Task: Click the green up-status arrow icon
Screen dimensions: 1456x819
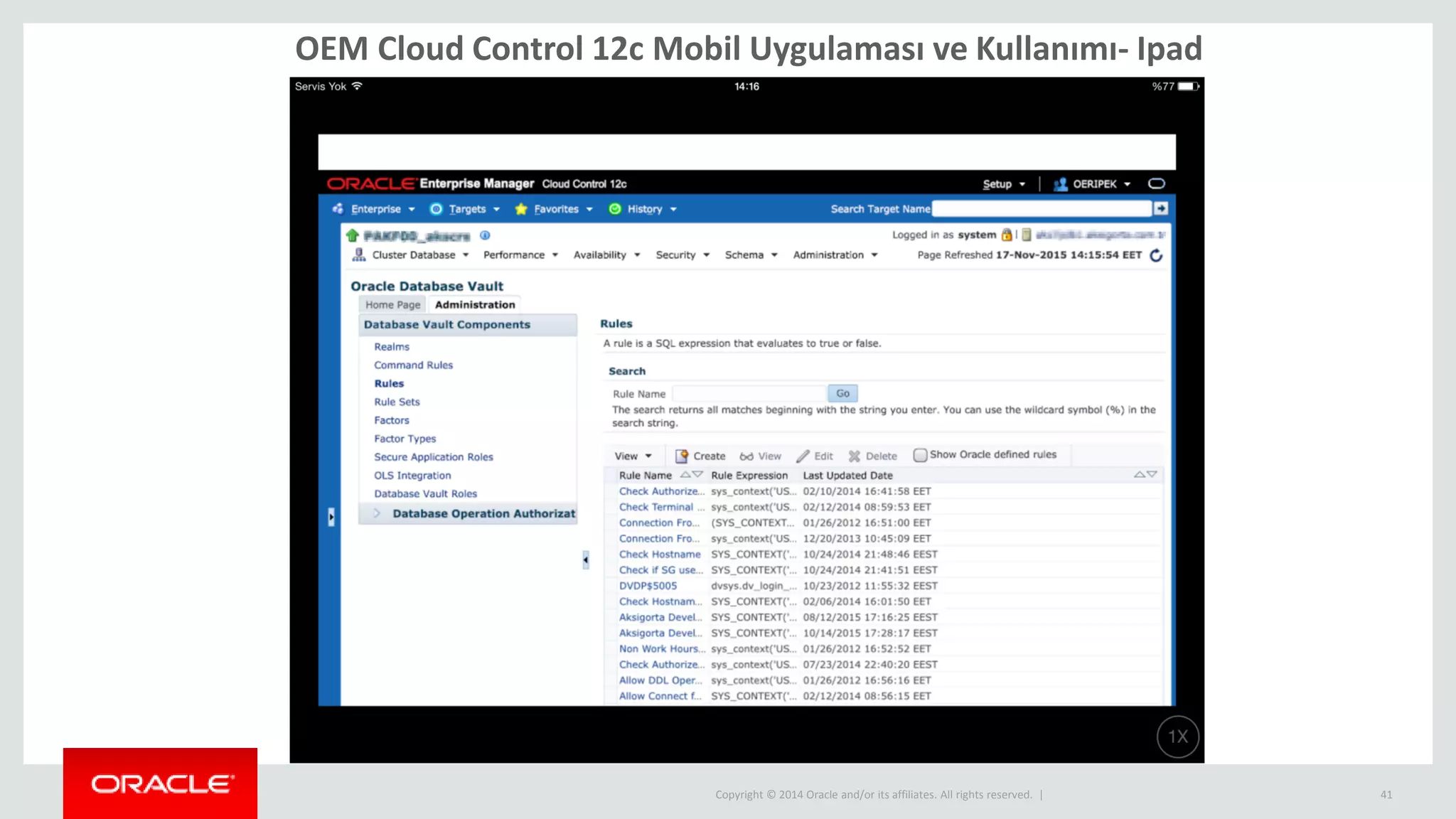Action: pyautogui.click(x=353, y=235)
